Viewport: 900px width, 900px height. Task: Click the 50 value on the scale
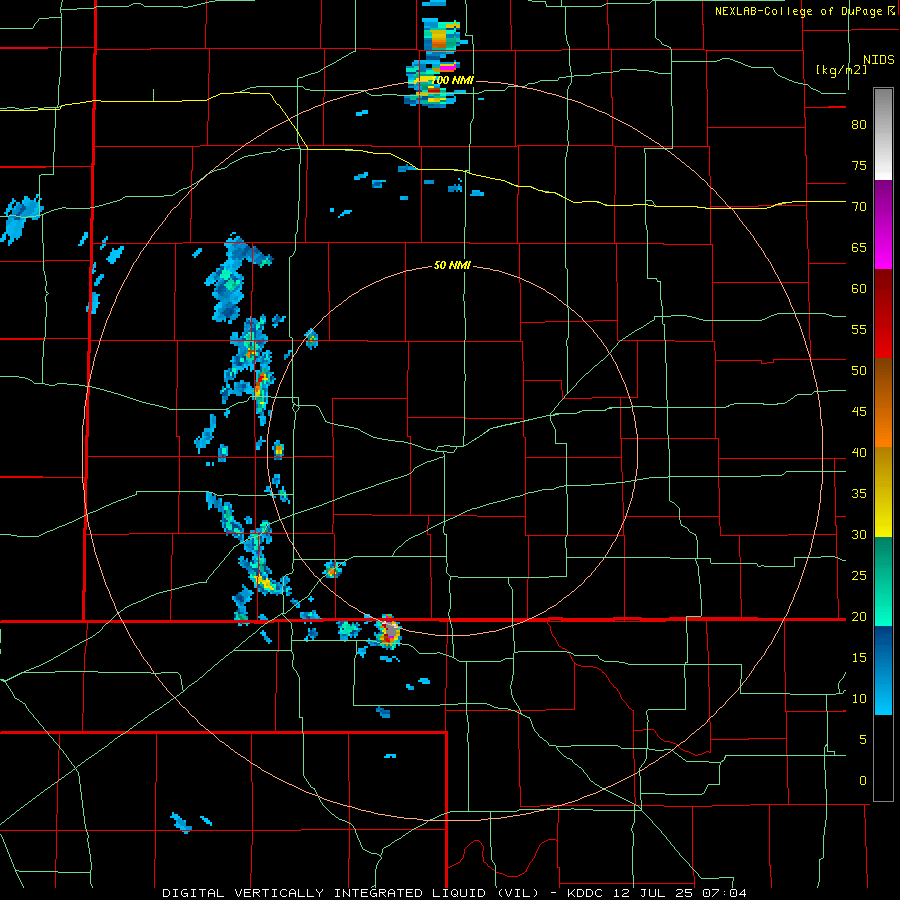pos(859,370)
